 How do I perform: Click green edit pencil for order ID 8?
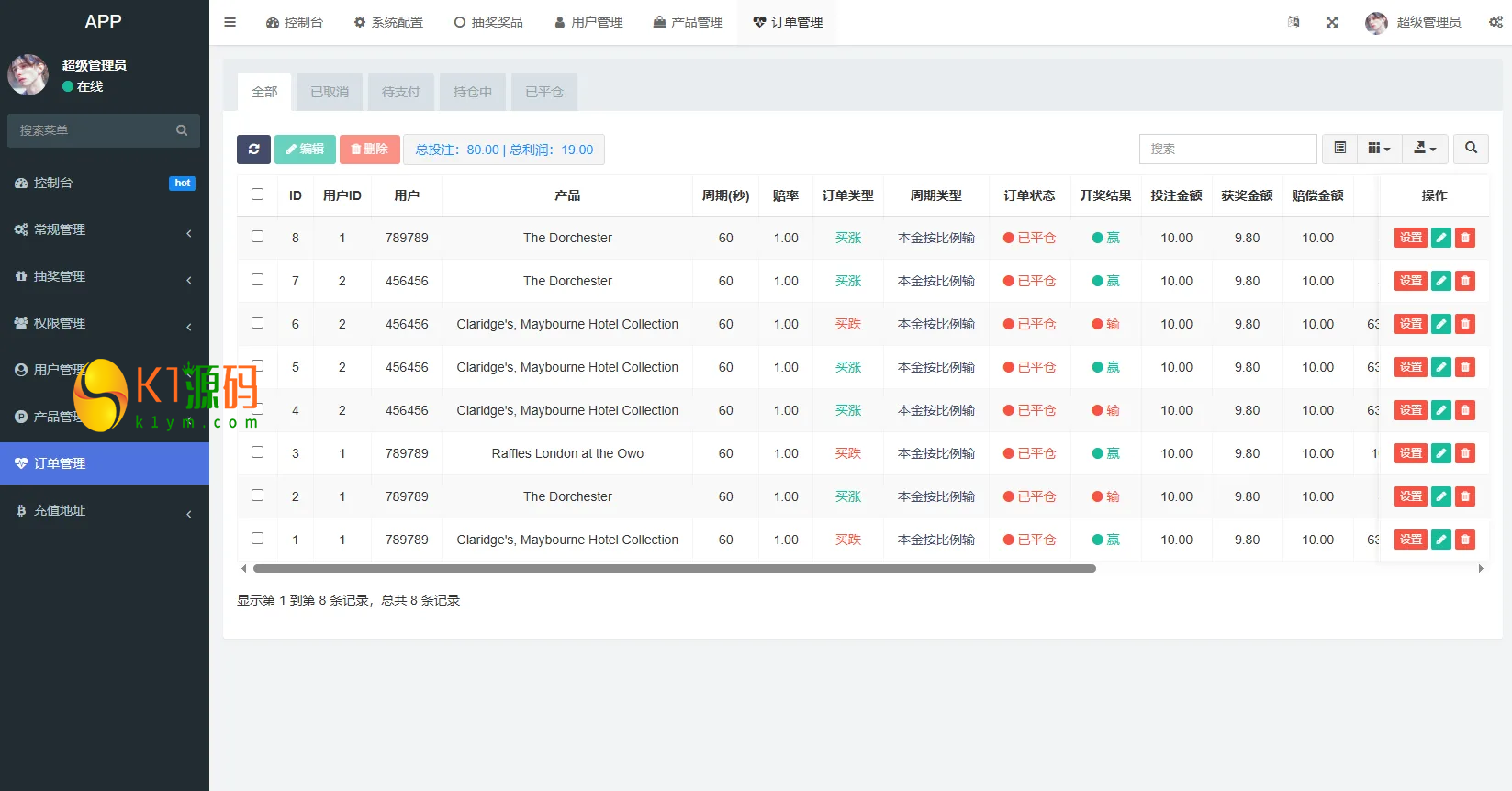coord(1441,238)
